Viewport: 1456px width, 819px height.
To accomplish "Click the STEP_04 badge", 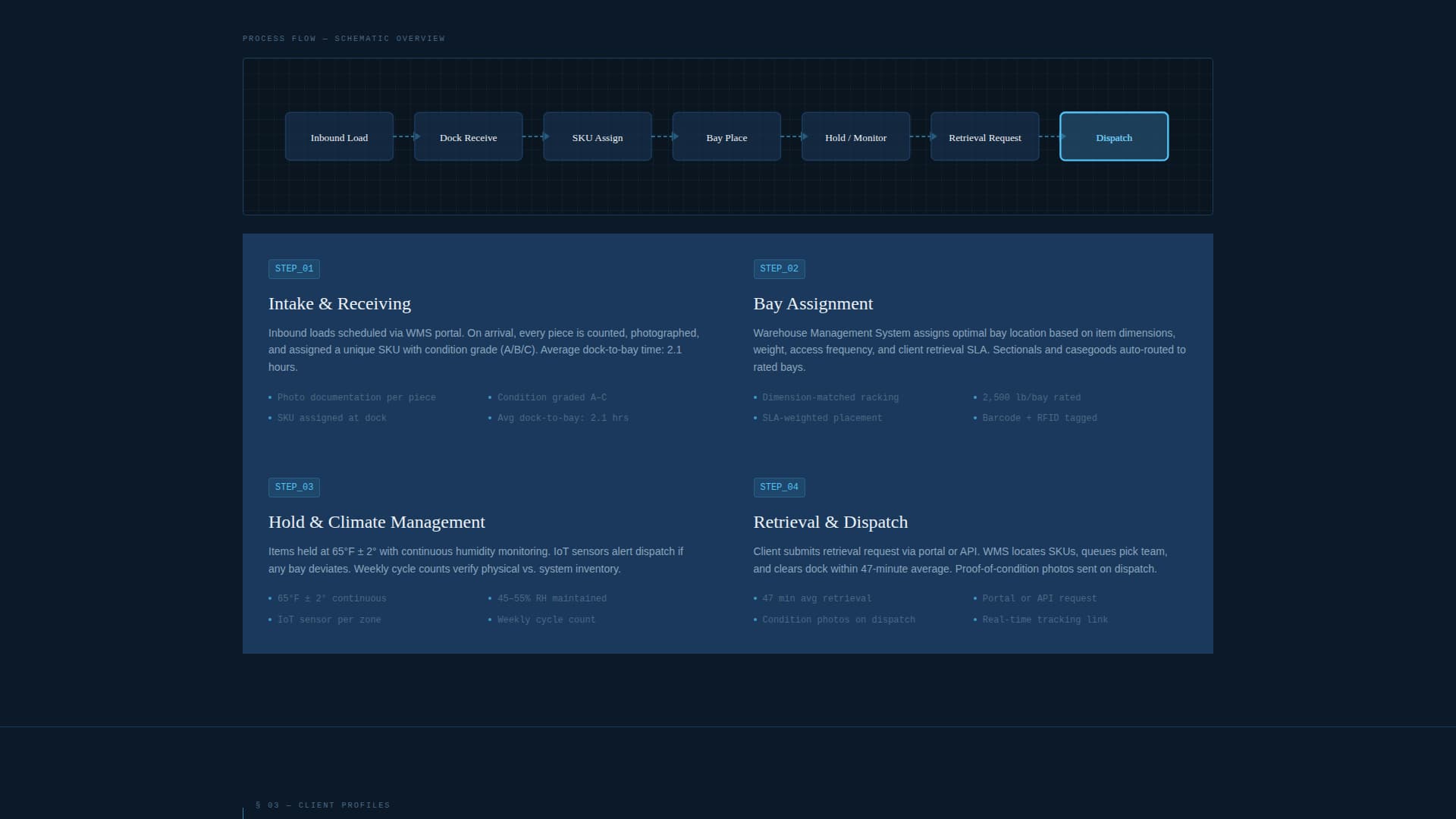I will pos(779,488).
